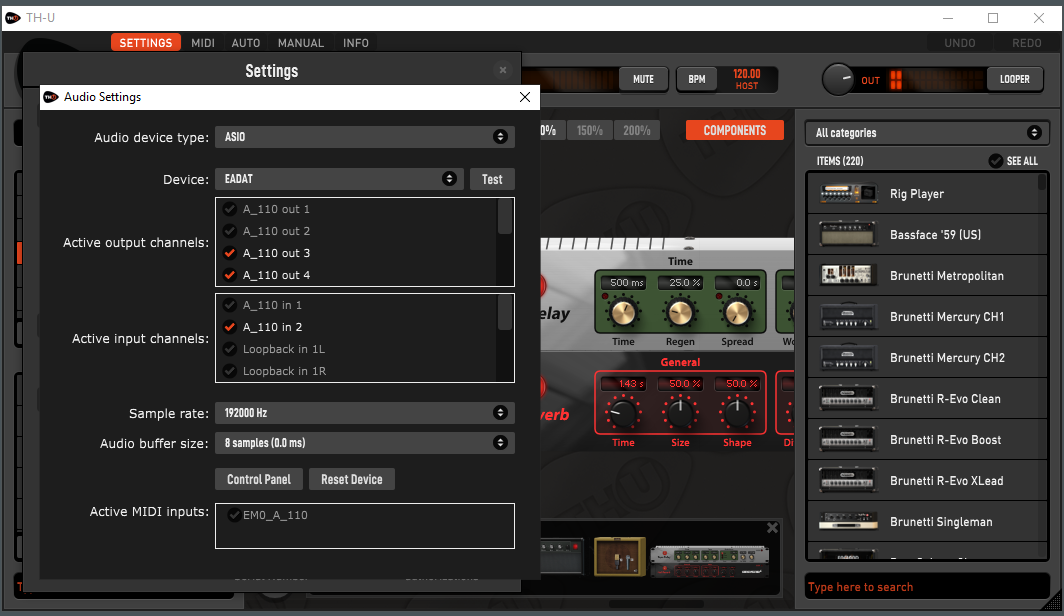
Task: Close the Audio Settings window
Action: click(x=525, y=97)
